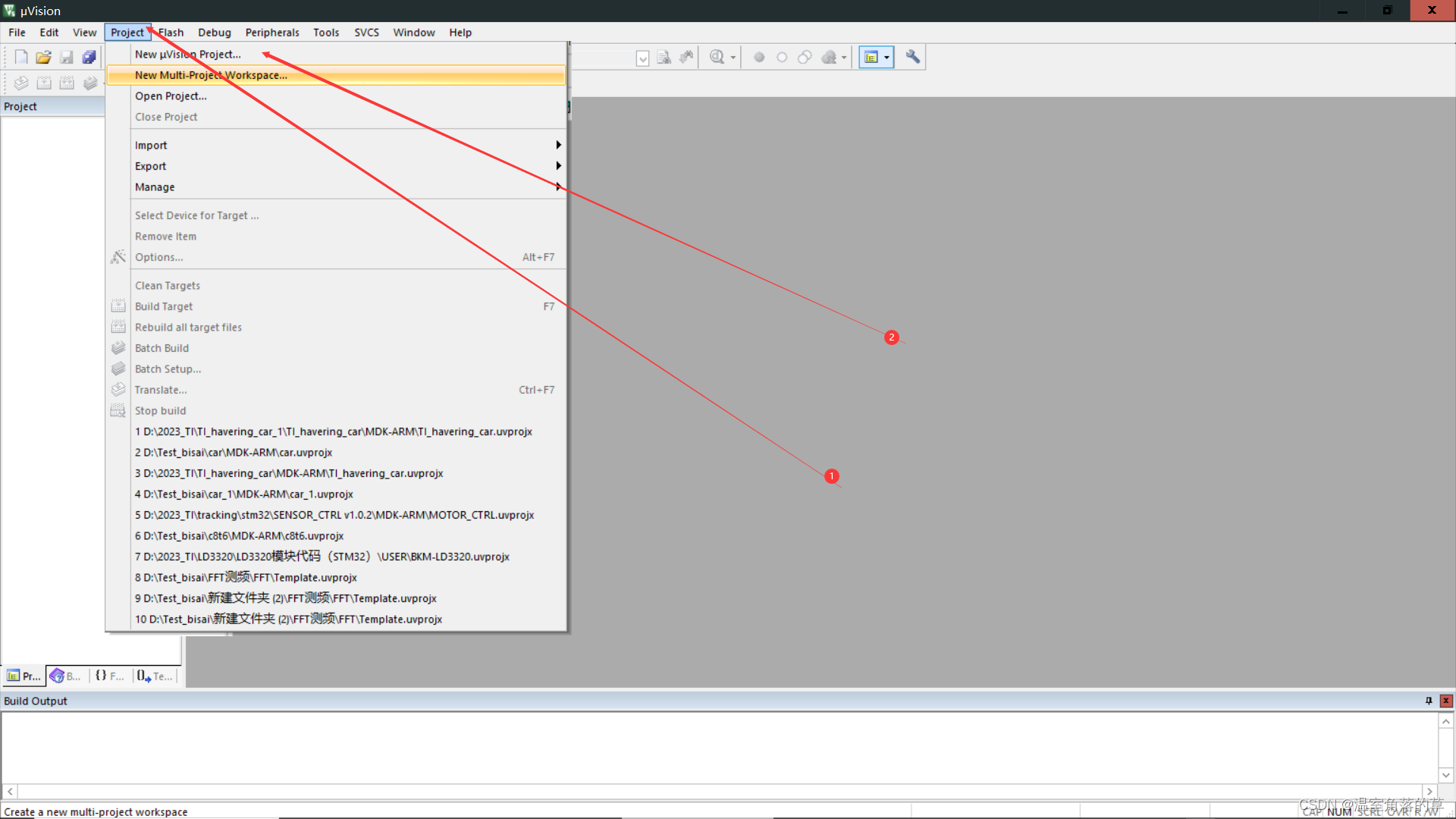The image size is (1456, 819).
Task: Open the Peripherals menu
Action: tap(272, 32)
